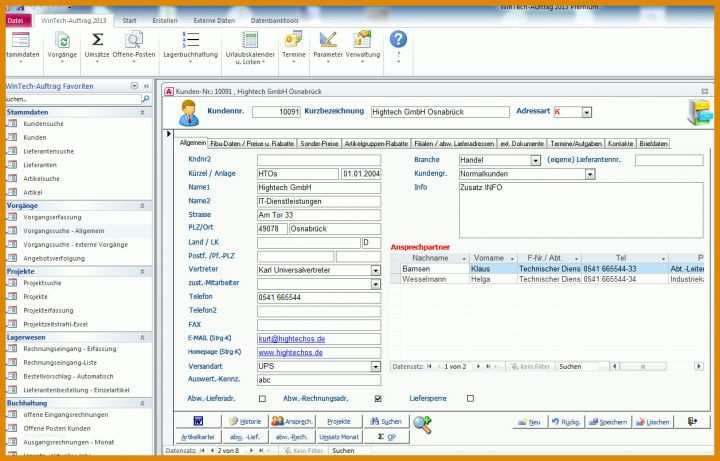720x461 pixels.
Task: Click the Word document button icon
Action: click(x=198, y=421)
